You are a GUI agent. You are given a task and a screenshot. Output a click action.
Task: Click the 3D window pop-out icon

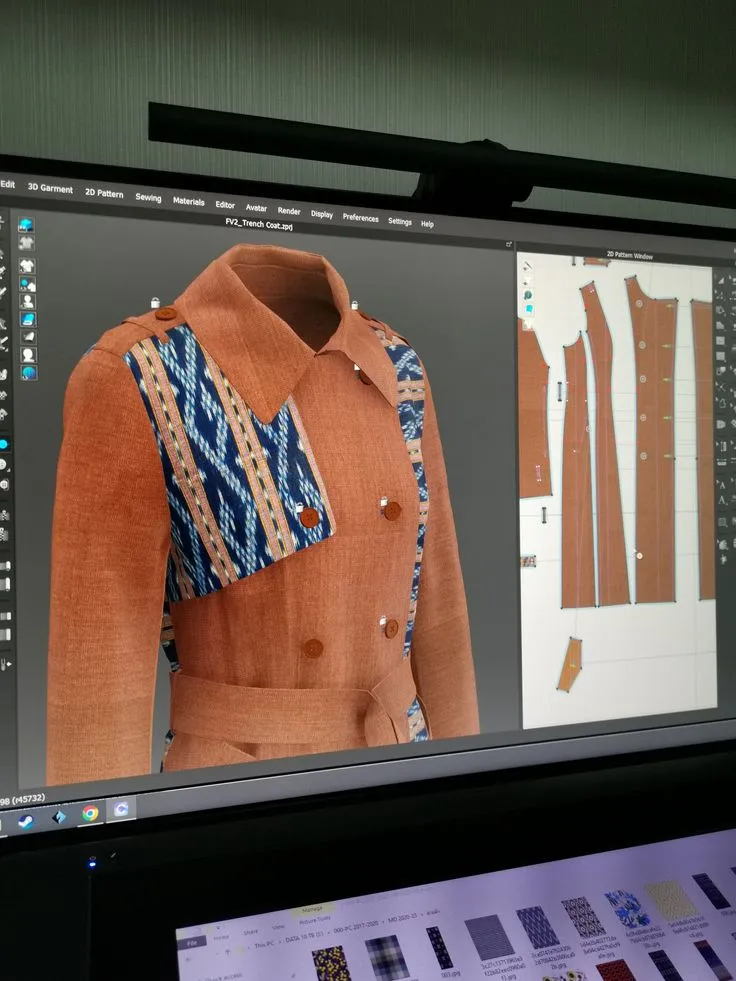[509, 245]
